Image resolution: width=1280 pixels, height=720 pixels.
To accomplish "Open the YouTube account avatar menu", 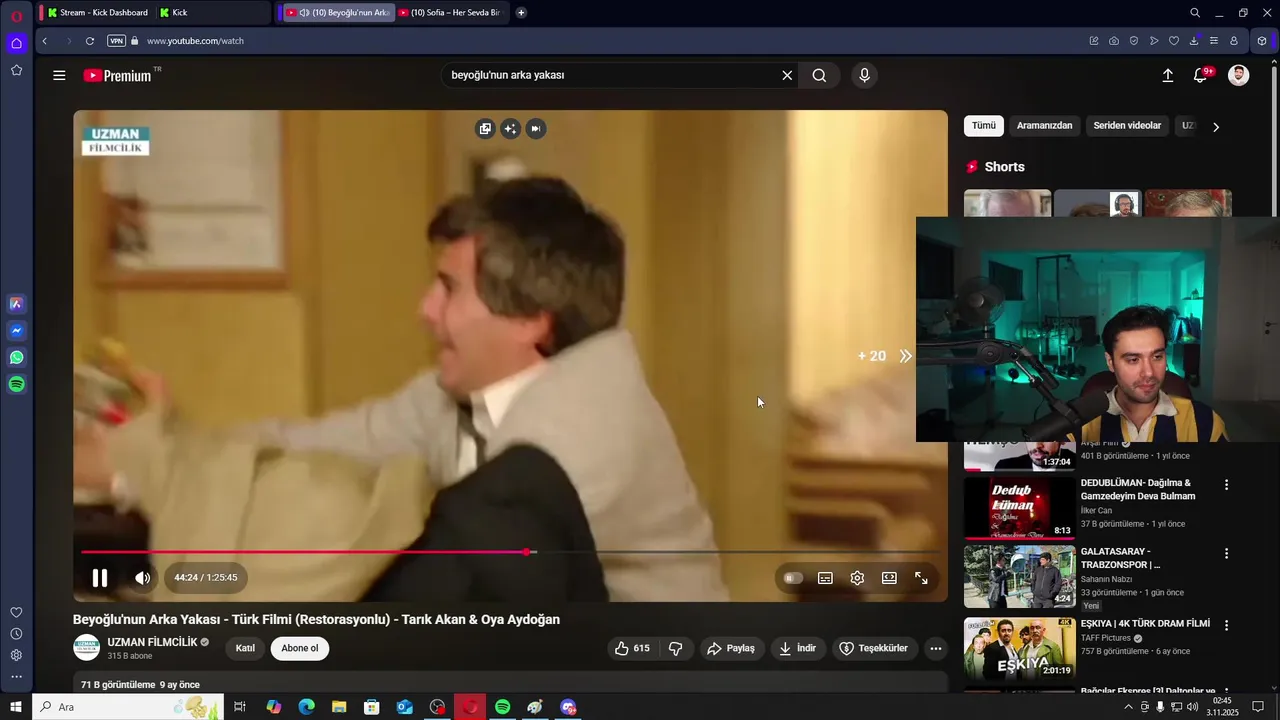I will pyautogui.click(x=1239, y=75).
